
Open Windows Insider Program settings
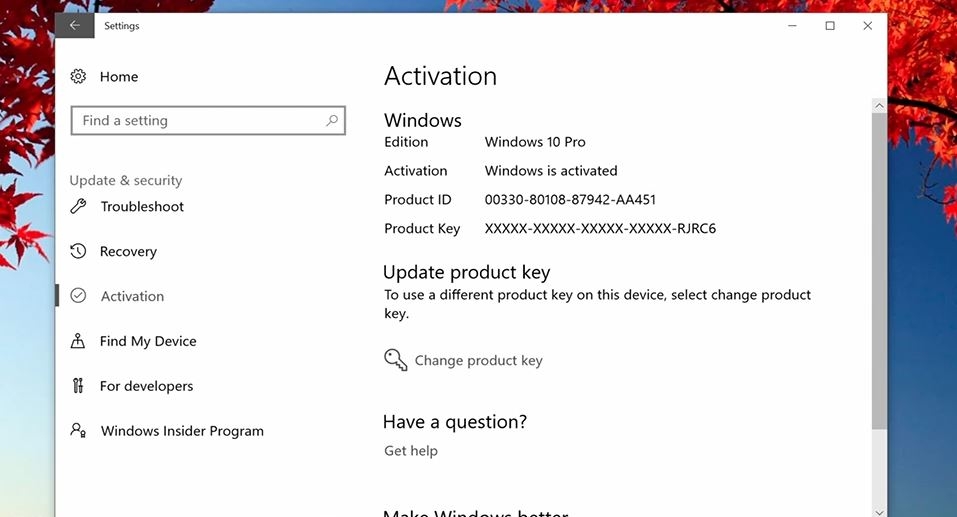182,431
